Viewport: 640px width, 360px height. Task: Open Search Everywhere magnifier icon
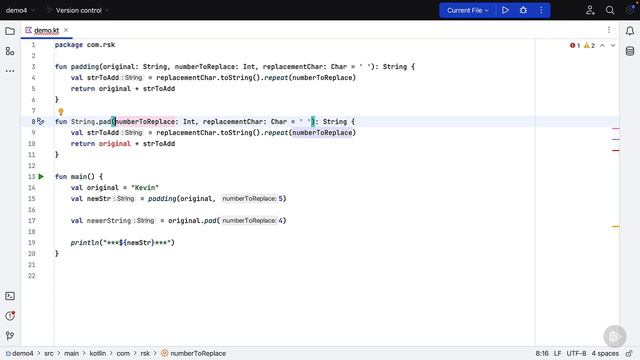point(610,10)
